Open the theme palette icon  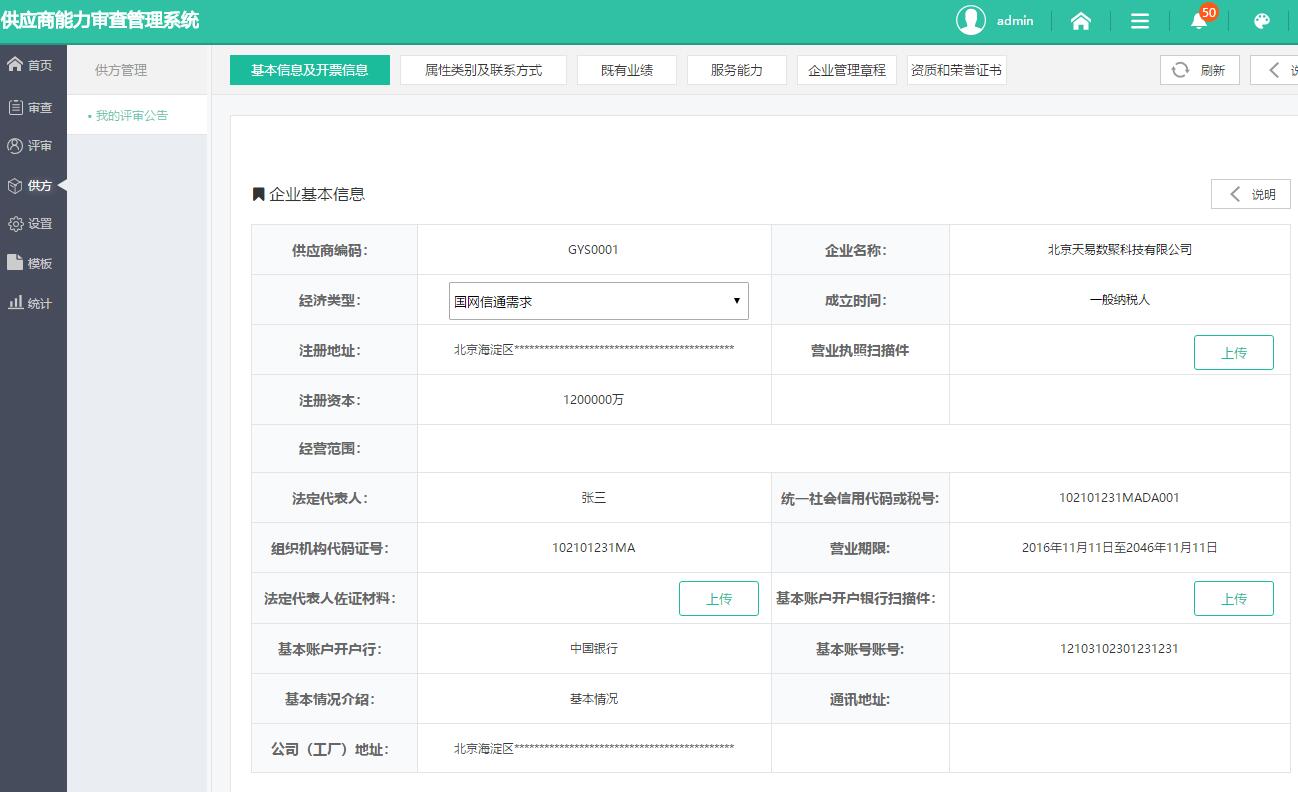(x=1261, y=21)
